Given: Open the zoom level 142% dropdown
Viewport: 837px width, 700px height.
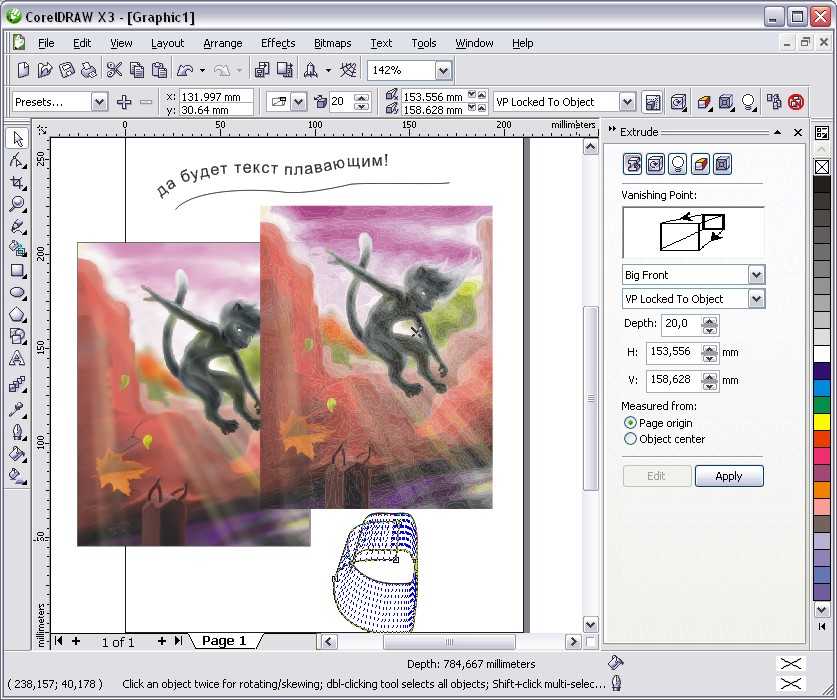Looking at the screenshot, I should point(443,70).
